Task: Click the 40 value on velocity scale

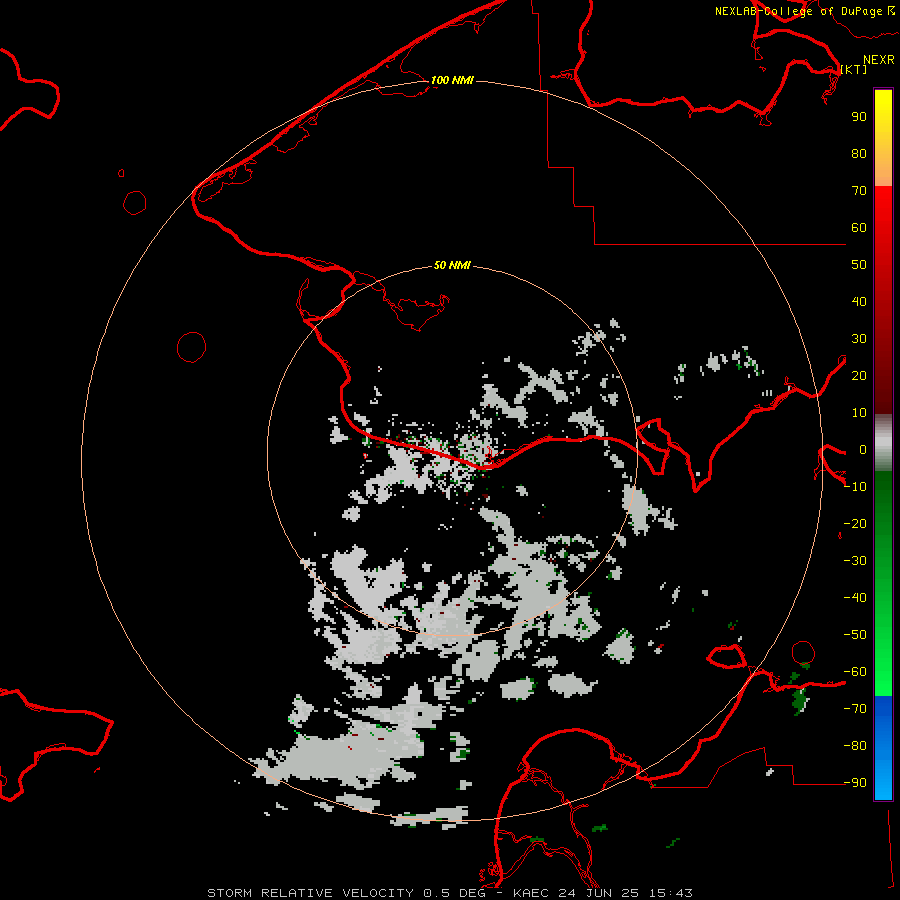Action: (859, 302)
